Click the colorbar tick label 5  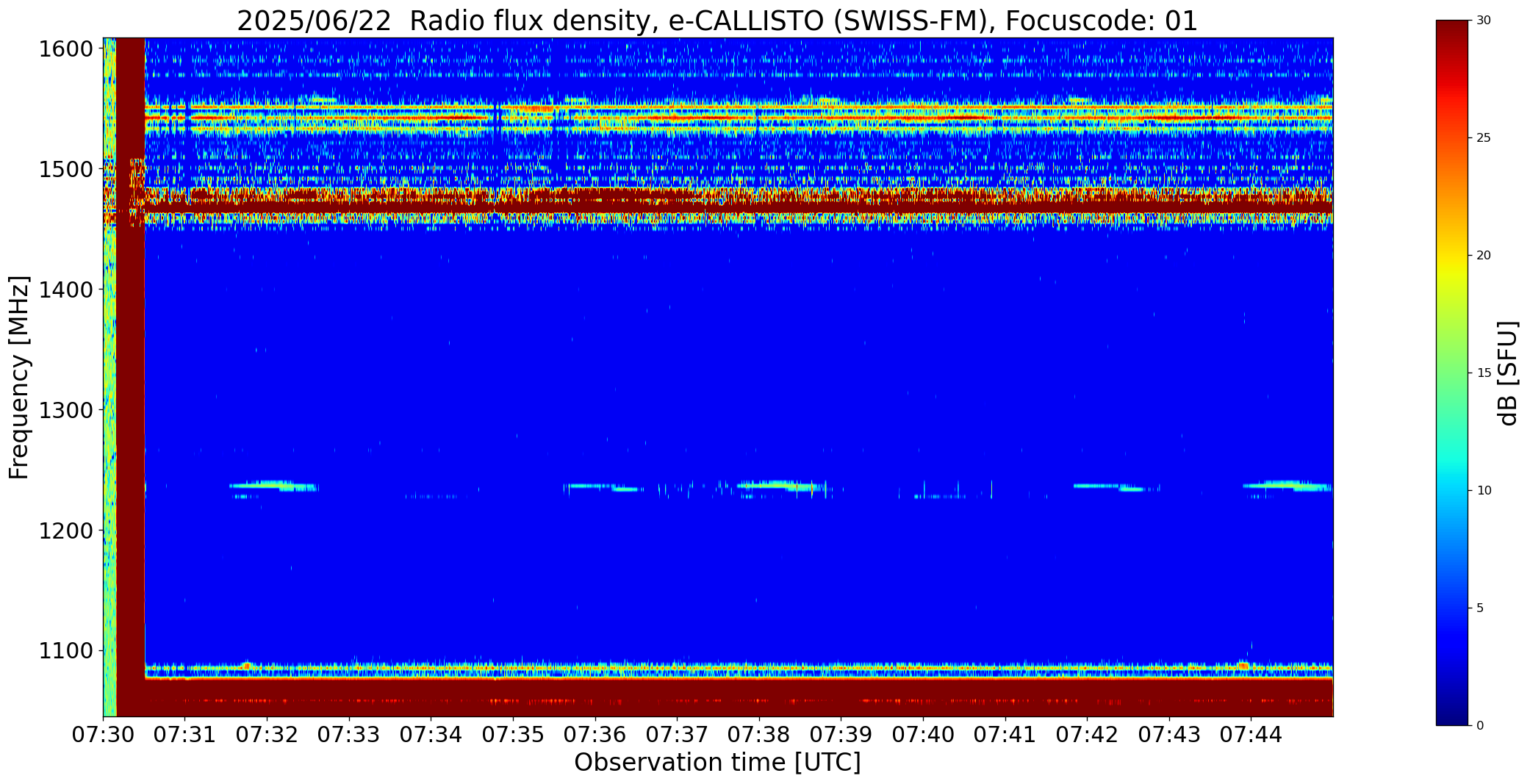click(x=1480, y=608)
